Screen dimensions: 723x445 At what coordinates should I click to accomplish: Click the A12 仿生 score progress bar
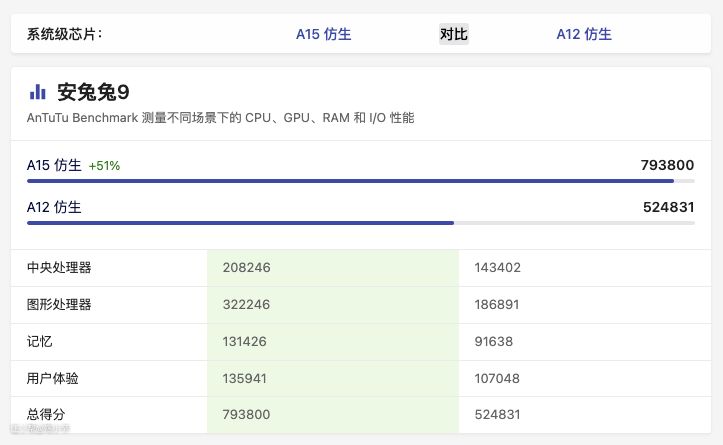point(360,223)
